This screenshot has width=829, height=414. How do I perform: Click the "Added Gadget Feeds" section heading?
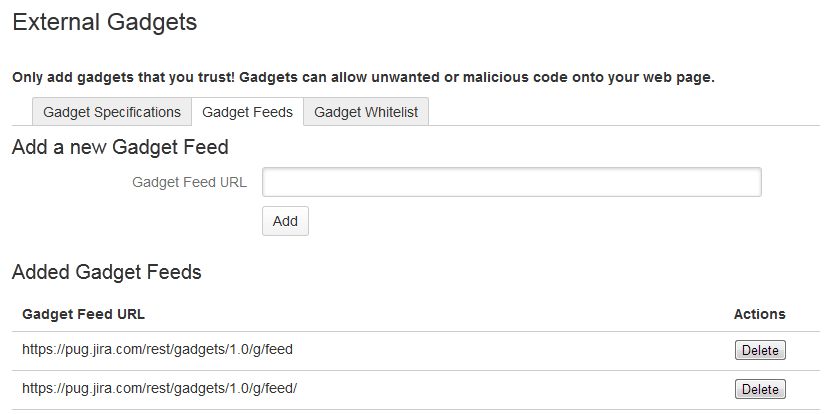point(107,271)
